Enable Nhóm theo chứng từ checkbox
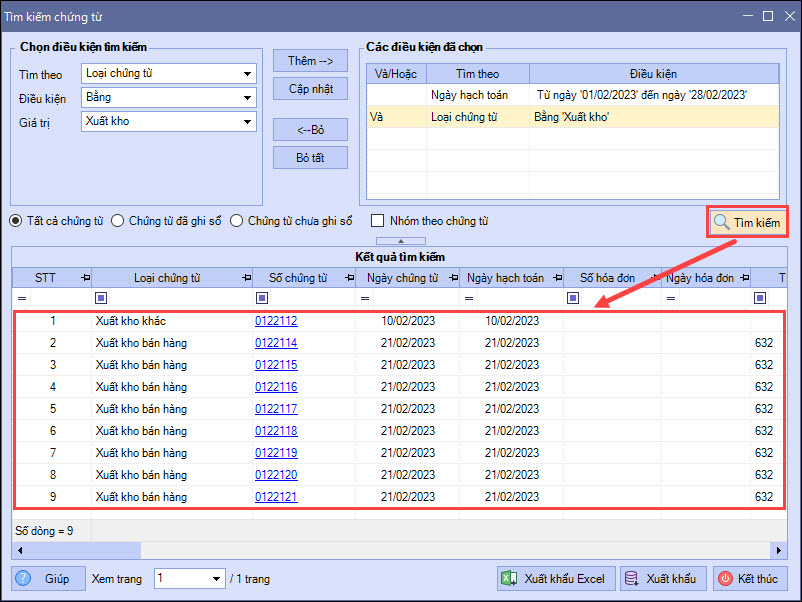Viewport: 802px width, 602px height. coord(378,221)
